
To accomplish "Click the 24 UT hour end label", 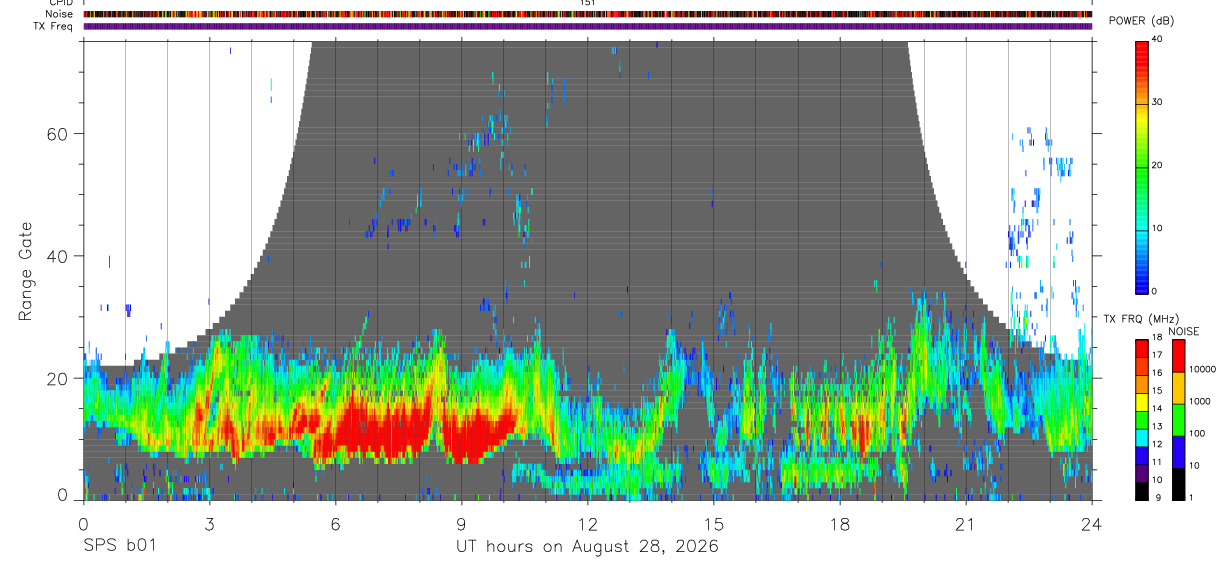I will 1092,524.
